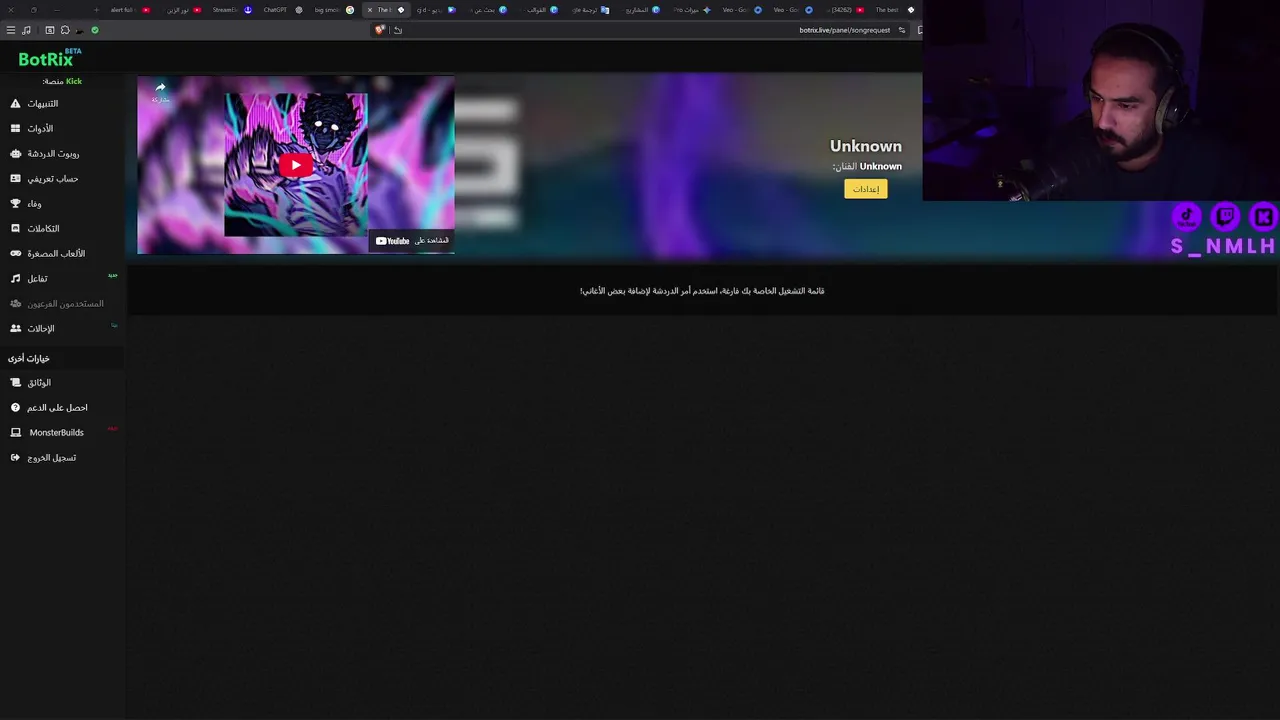Open the profile card ID icon
The image size is (1280, 720).
click(x=15, y=179)
